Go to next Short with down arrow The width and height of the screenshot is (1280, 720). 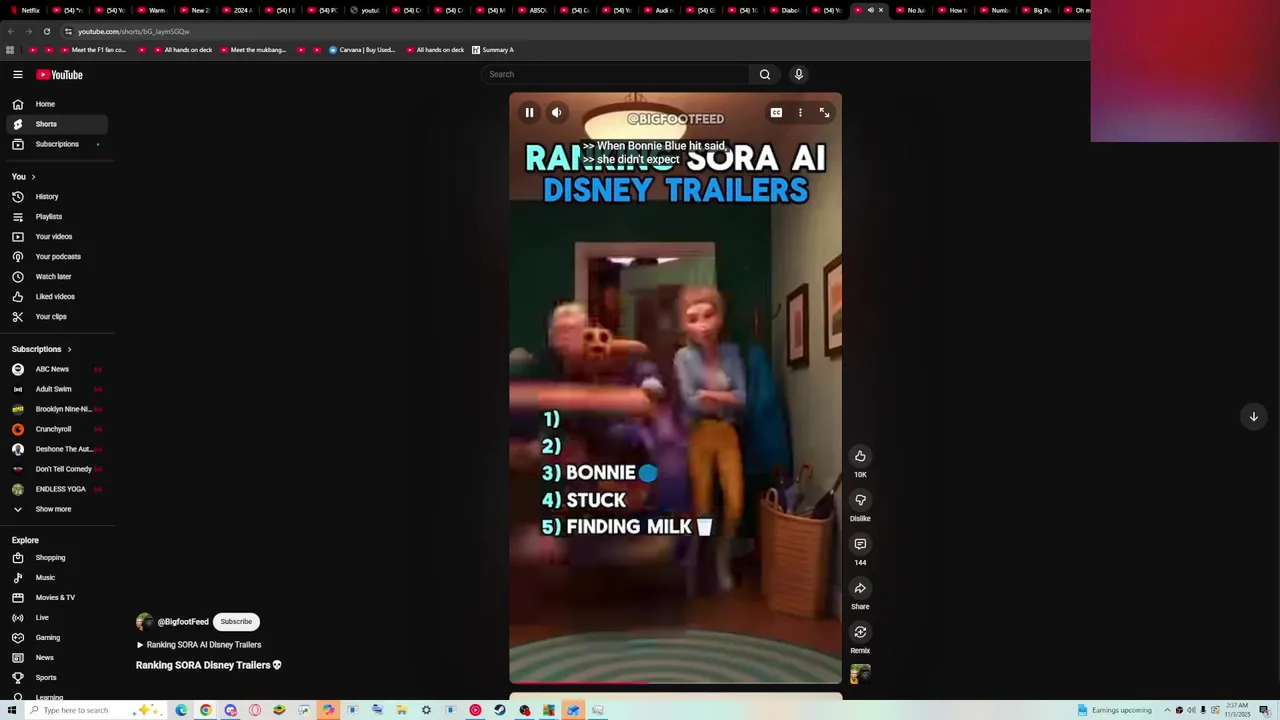pos(1253,417)
